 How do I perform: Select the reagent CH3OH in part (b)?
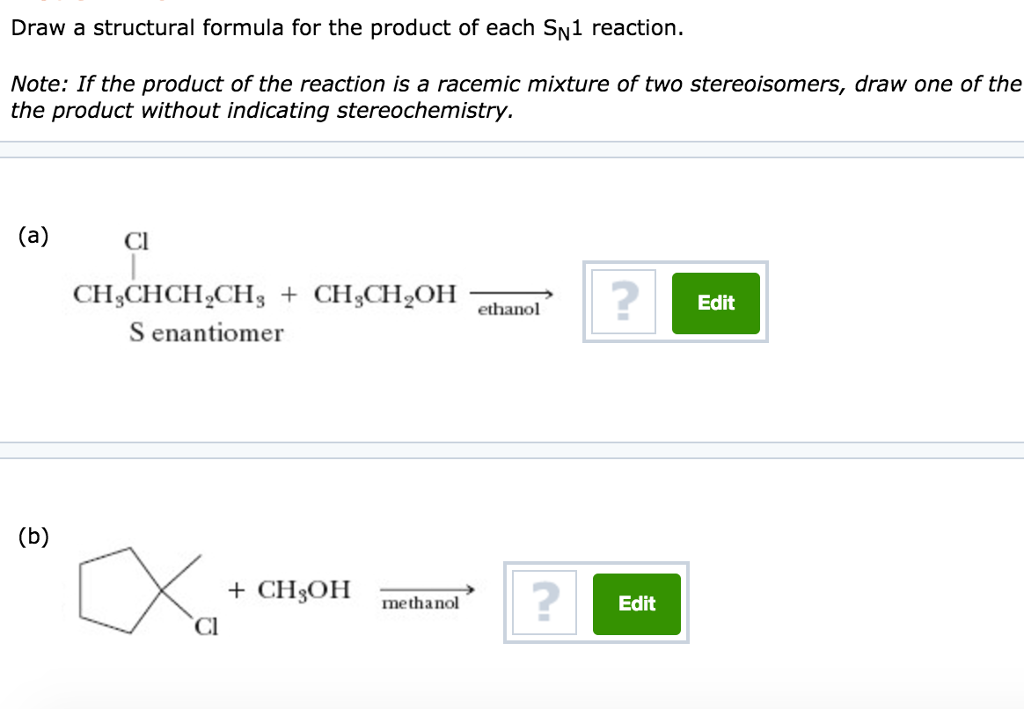coord(306,589)
